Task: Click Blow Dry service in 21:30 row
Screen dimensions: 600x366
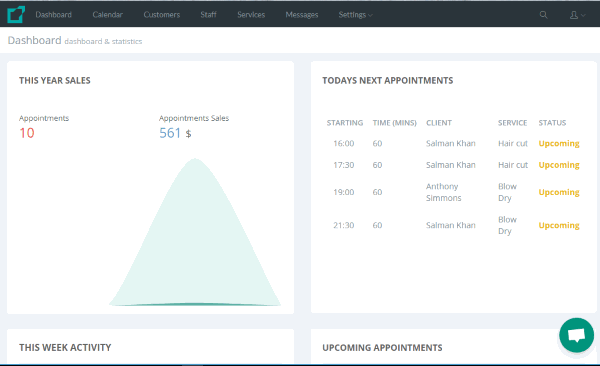Action: (507, 225)
